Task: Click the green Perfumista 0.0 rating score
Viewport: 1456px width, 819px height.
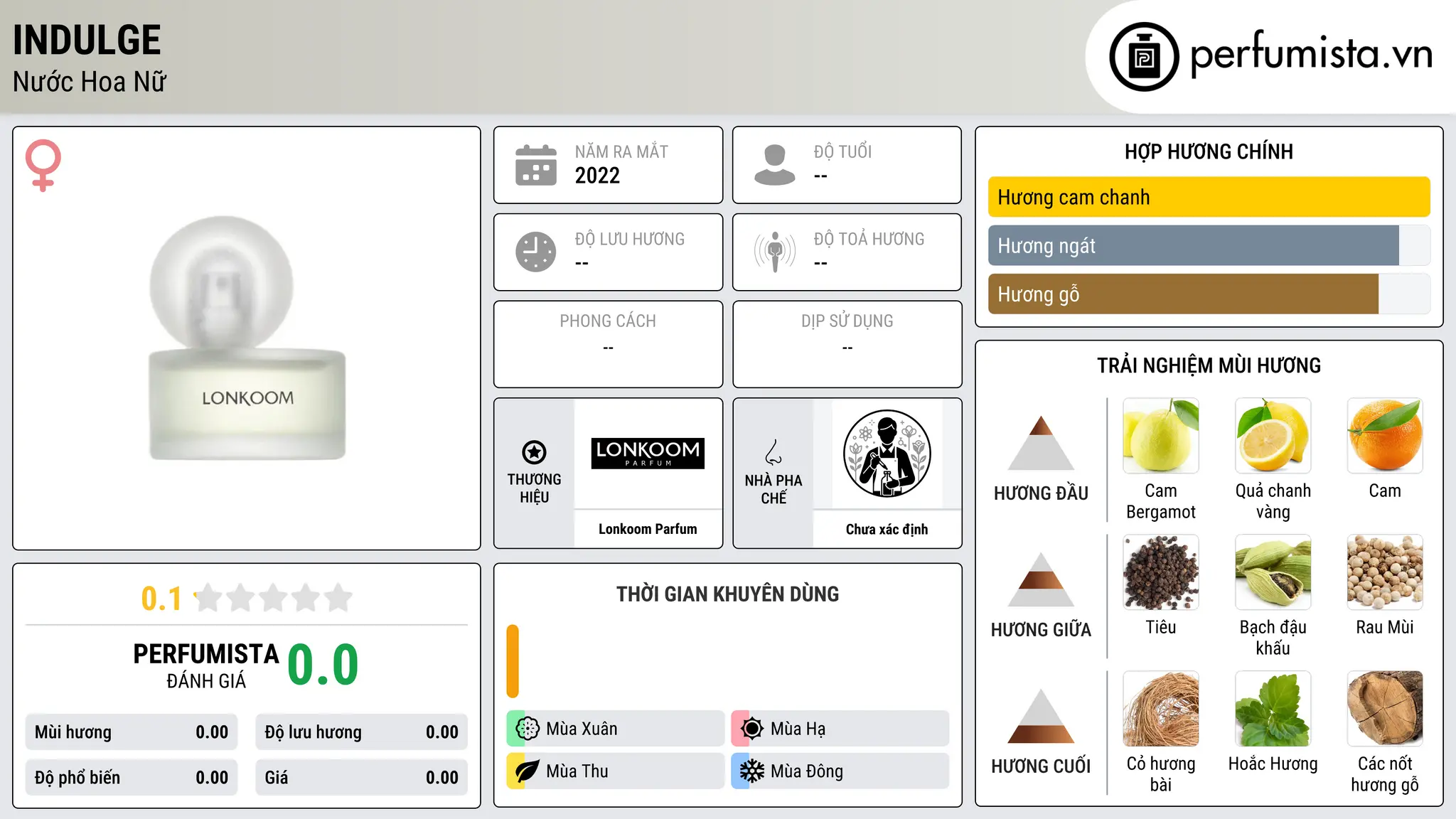Action: (323, 665)
